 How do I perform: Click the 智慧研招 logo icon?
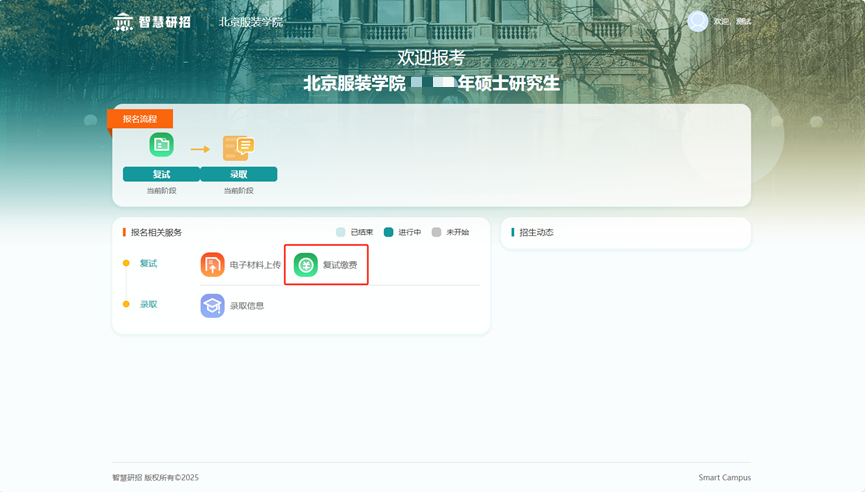[123, 21]
